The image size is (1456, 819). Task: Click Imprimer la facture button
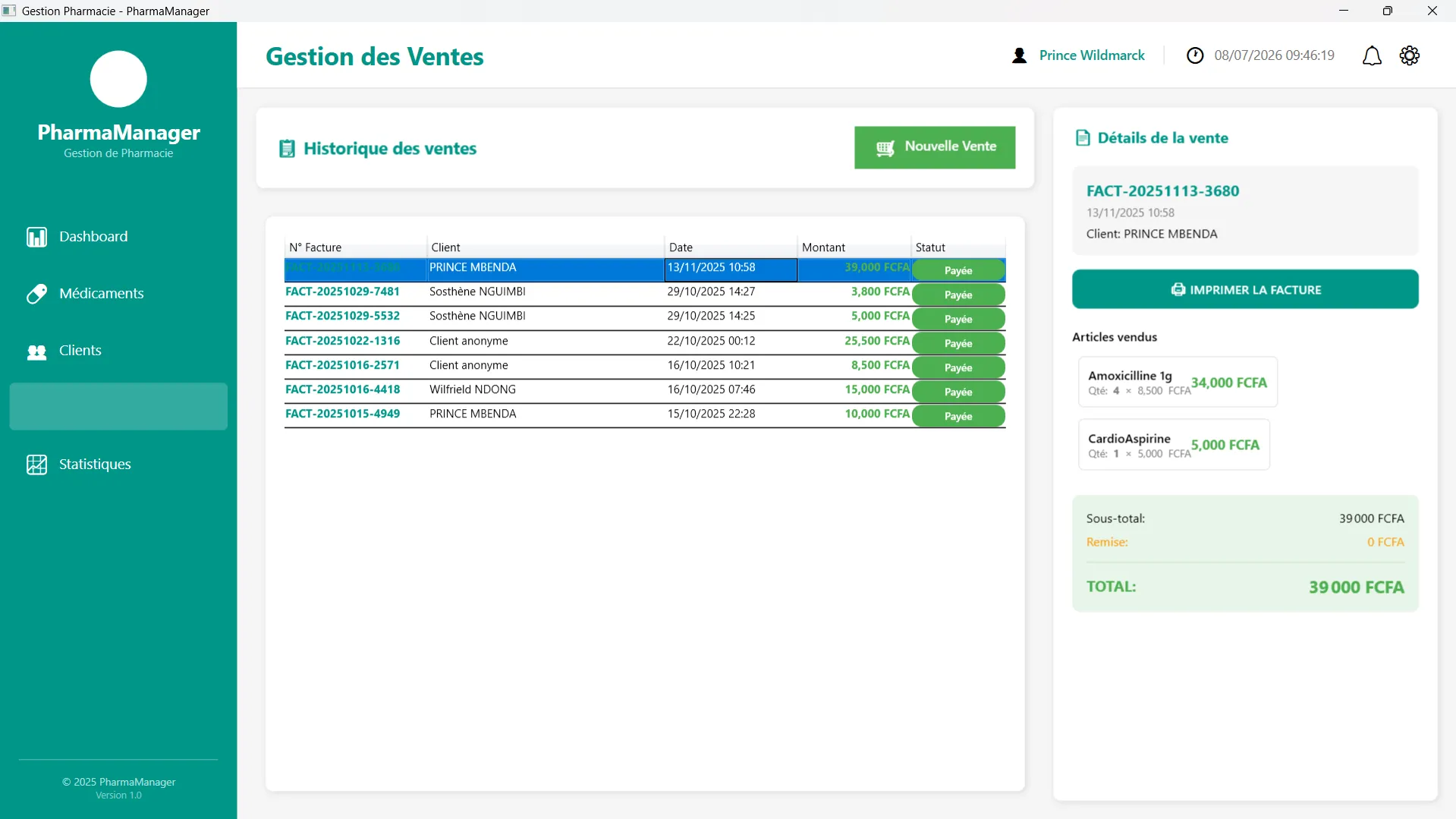(x=1245, y=289)
